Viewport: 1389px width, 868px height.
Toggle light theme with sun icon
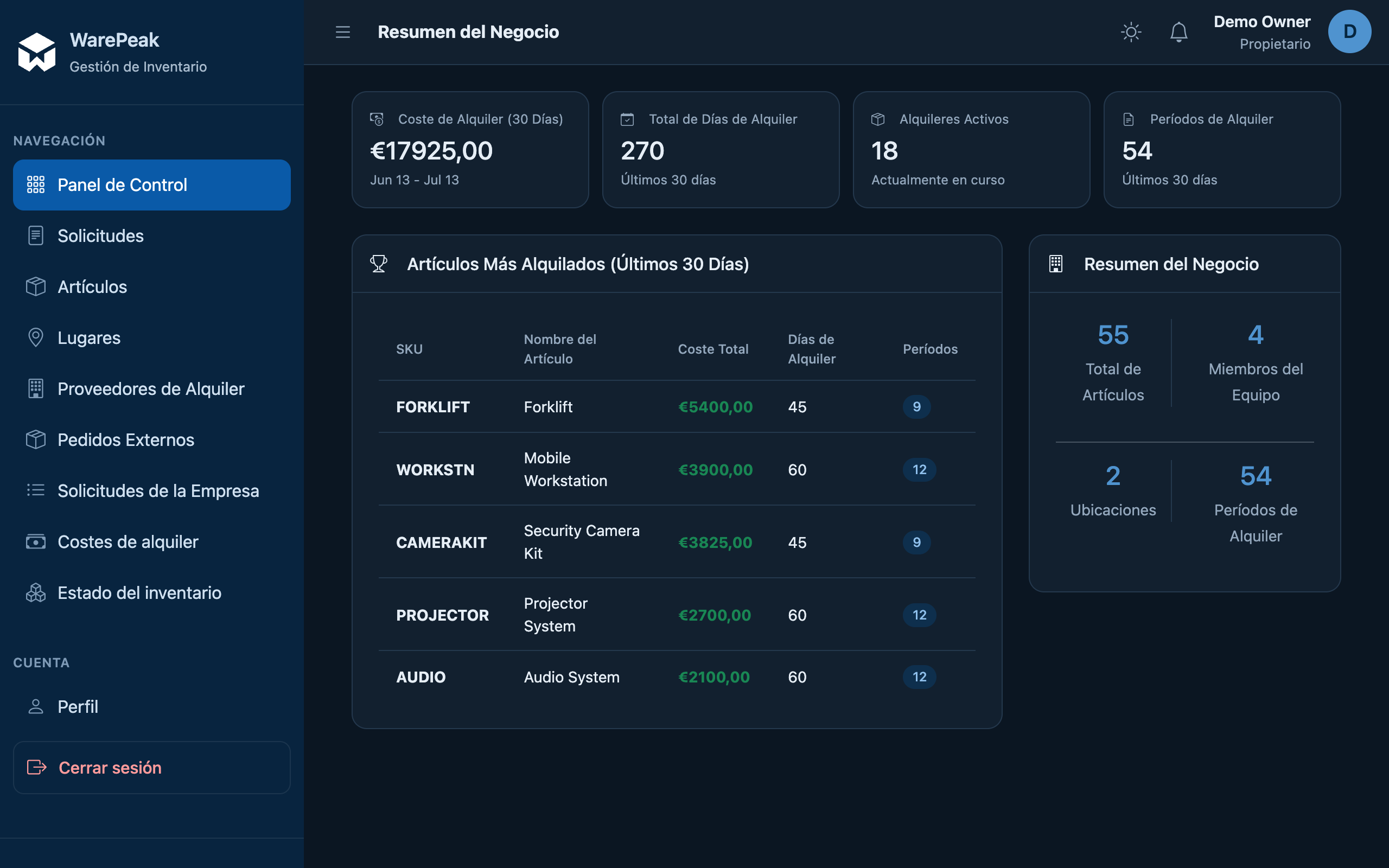[x=1131, y=32]
